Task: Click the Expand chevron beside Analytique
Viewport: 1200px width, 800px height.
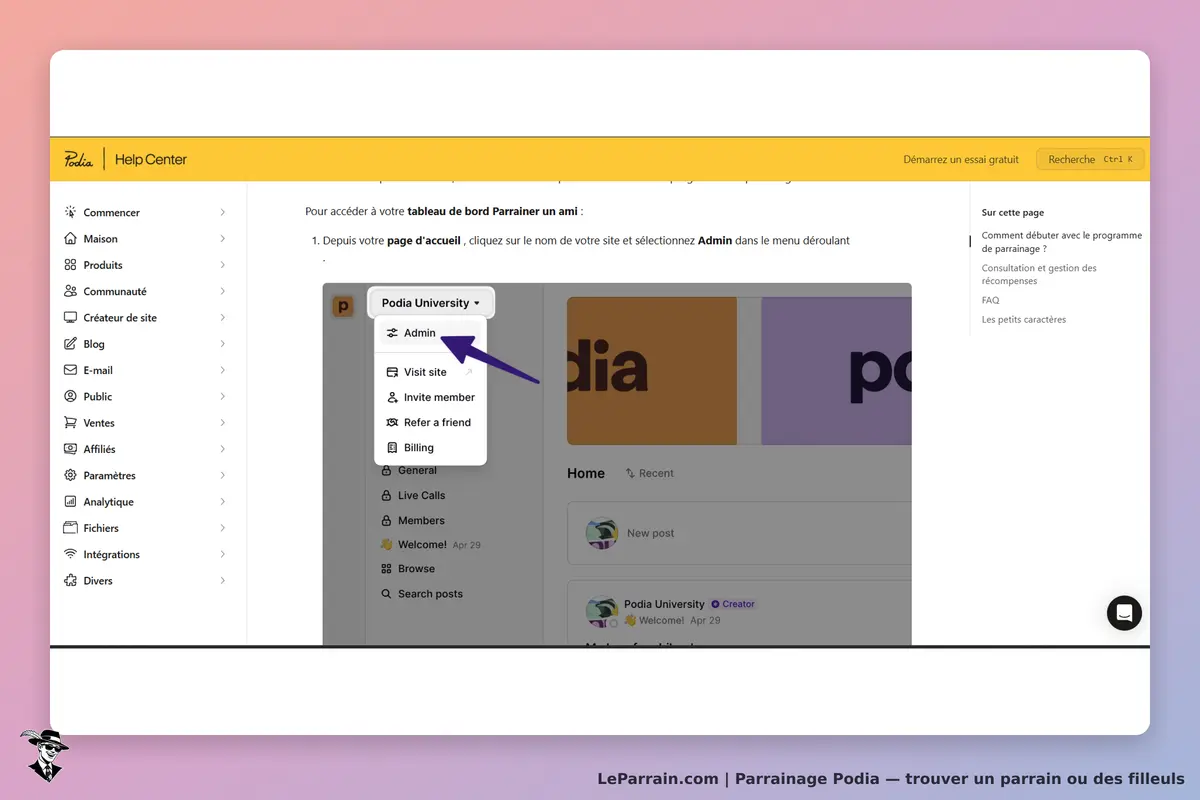Action: [x=223, y=501]
